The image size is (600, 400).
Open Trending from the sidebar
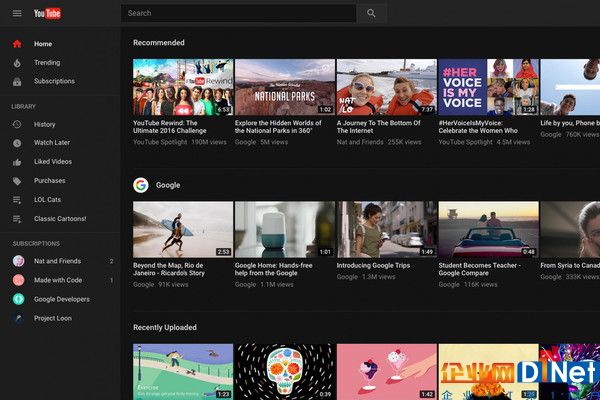tap(47, 62)
